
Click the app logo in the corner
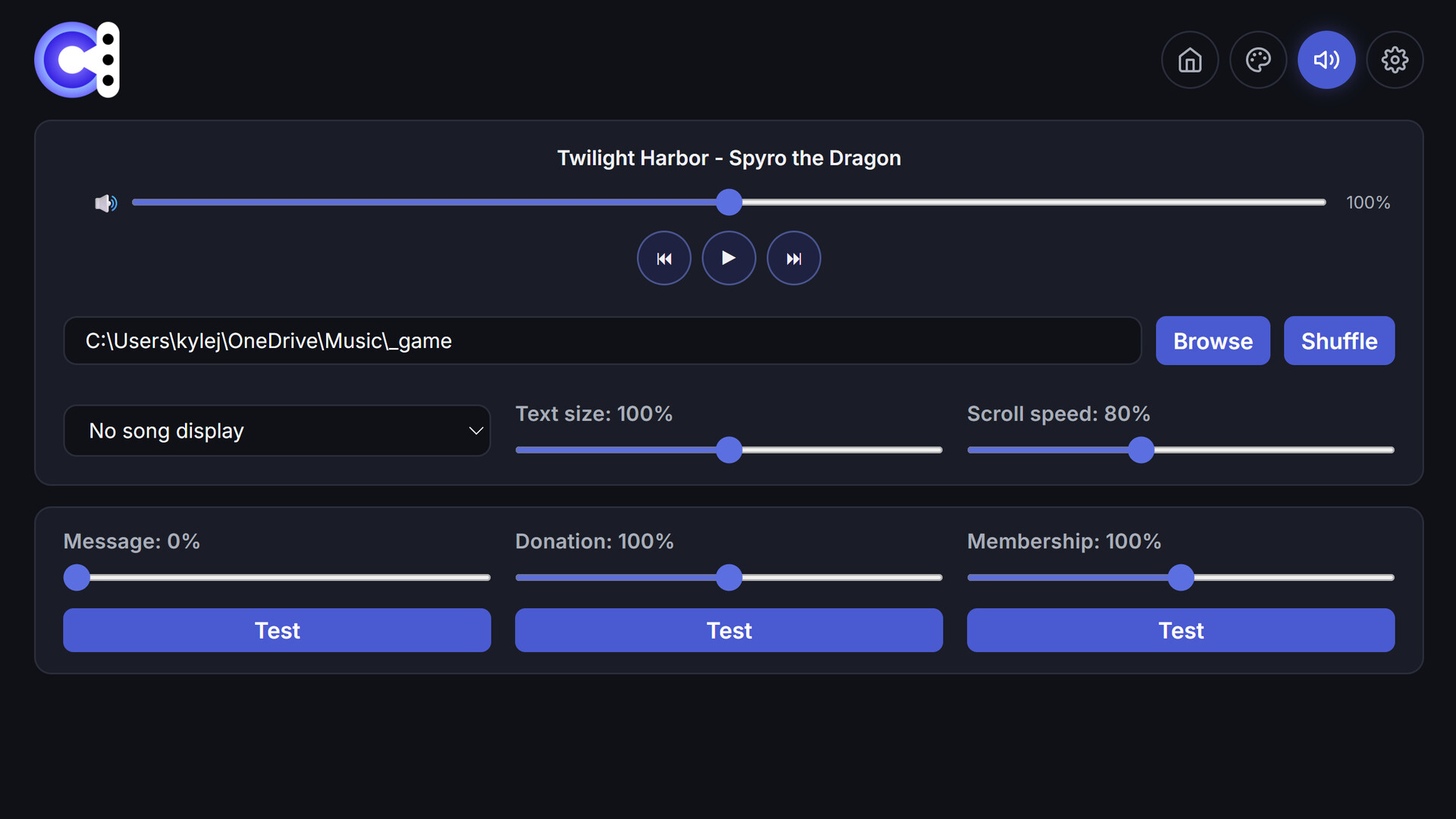pyautogui.click(x=77, y=60)
